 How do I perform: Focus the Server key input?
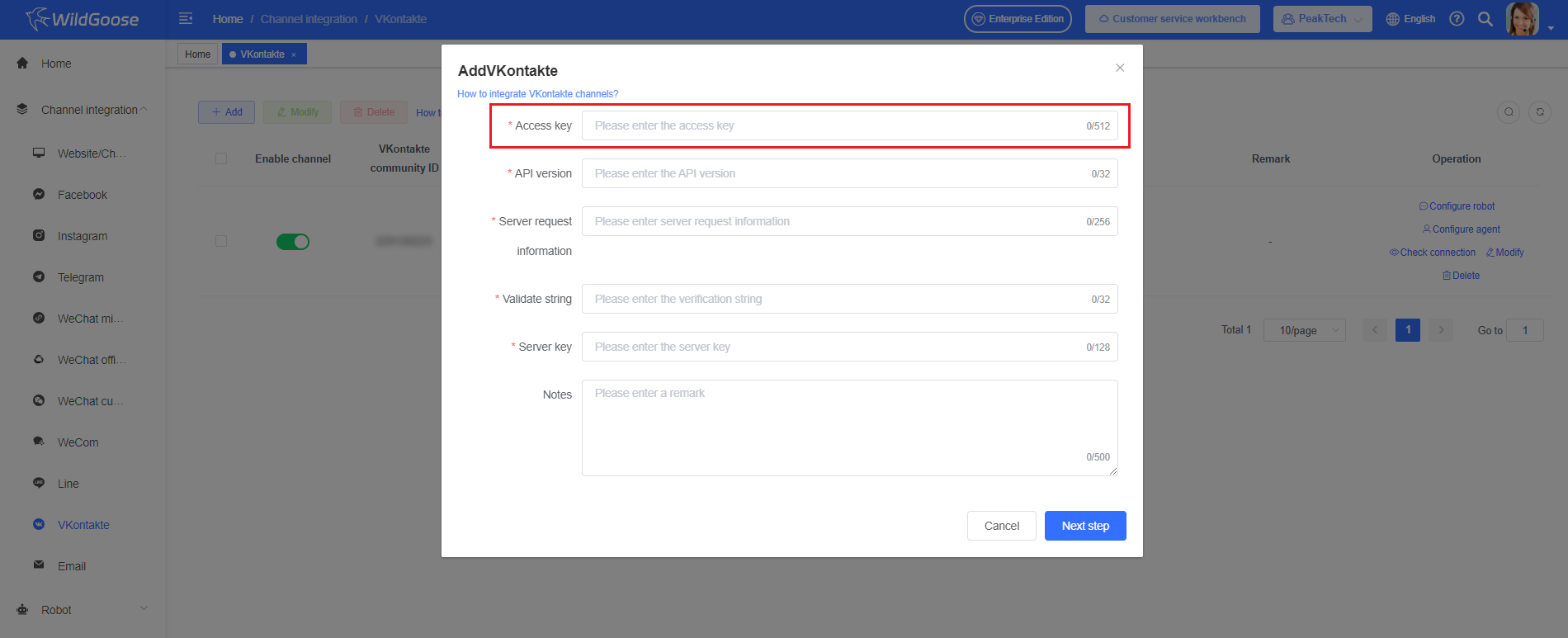(850, 347)
